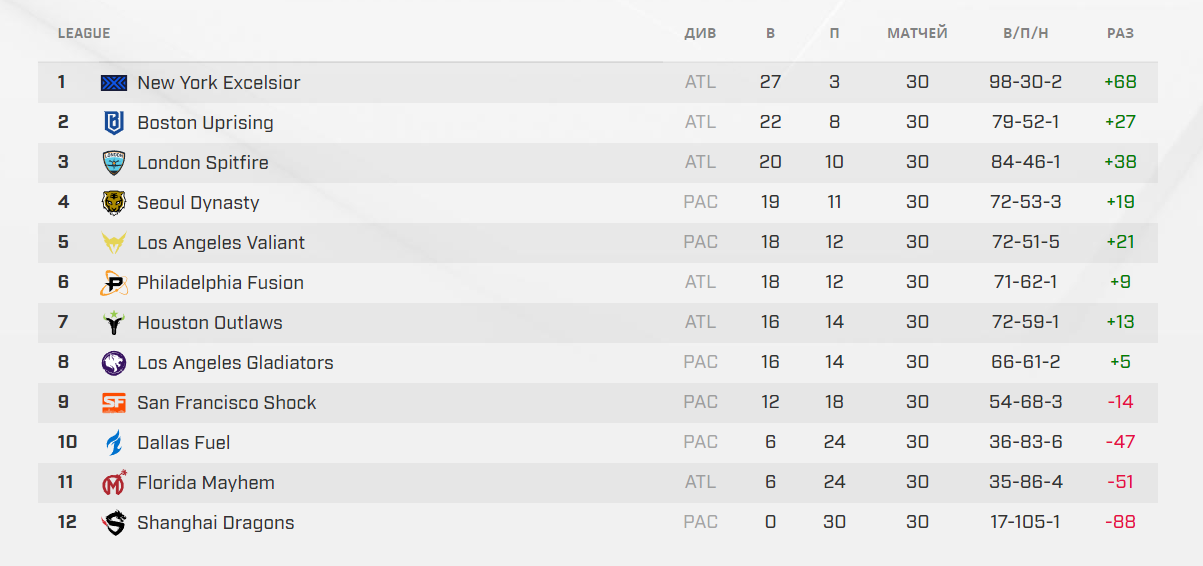Click the В/П/Н column header
The height and width of the screenshot is (566, 1203).
tap(1026, 33)
